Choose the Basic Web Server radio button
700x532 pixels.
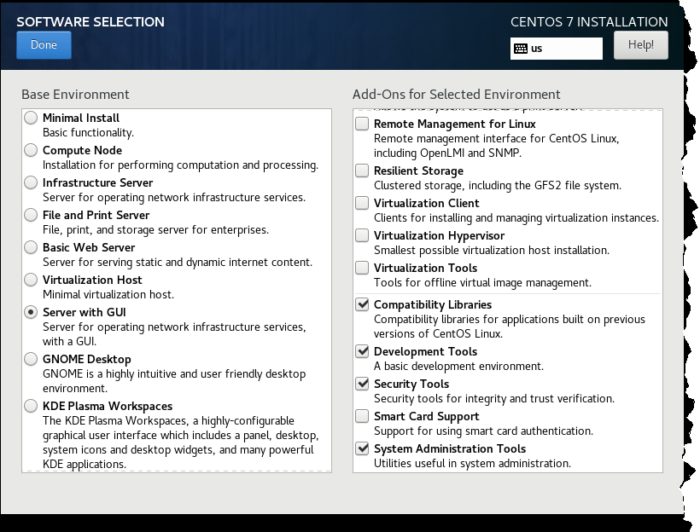coord(31,247)
